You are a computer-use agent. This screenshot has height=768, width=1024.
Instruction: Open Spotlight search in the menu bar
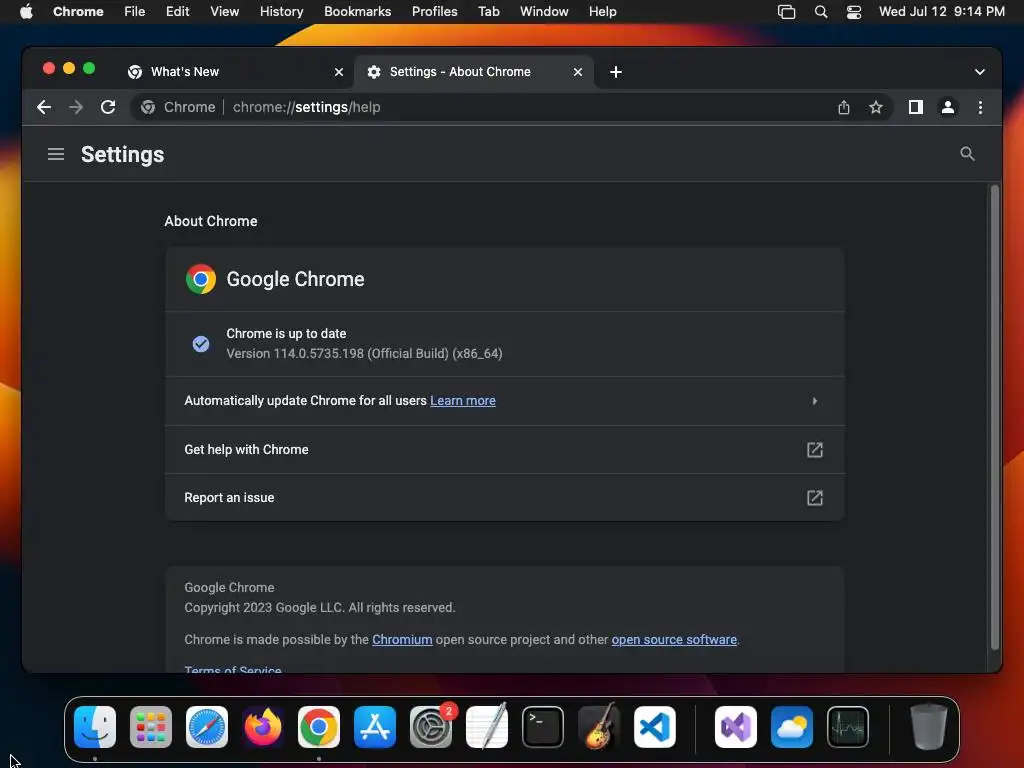pos(821,12)
